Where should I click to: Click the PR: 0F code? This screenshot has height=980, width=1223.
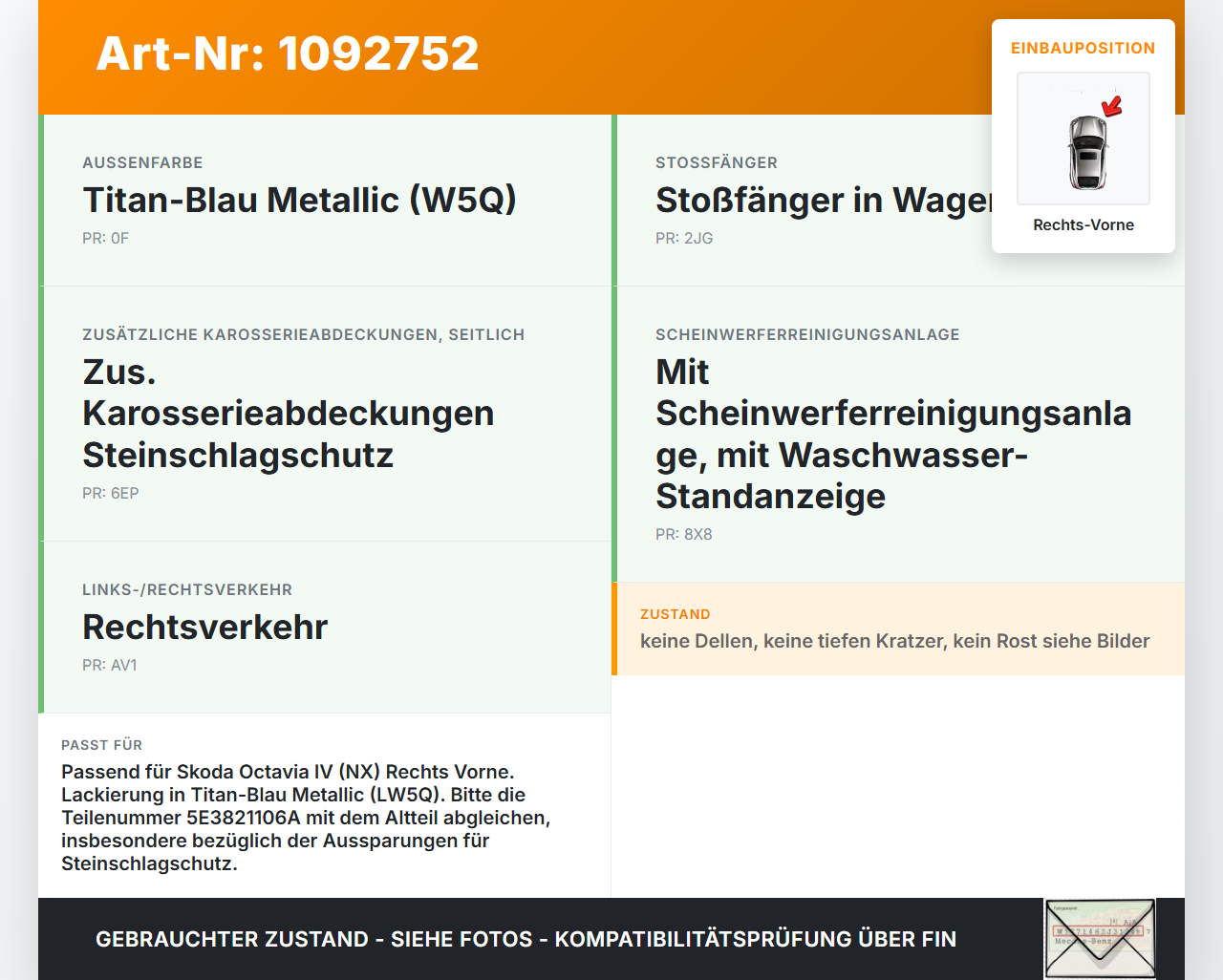(105, 238)
